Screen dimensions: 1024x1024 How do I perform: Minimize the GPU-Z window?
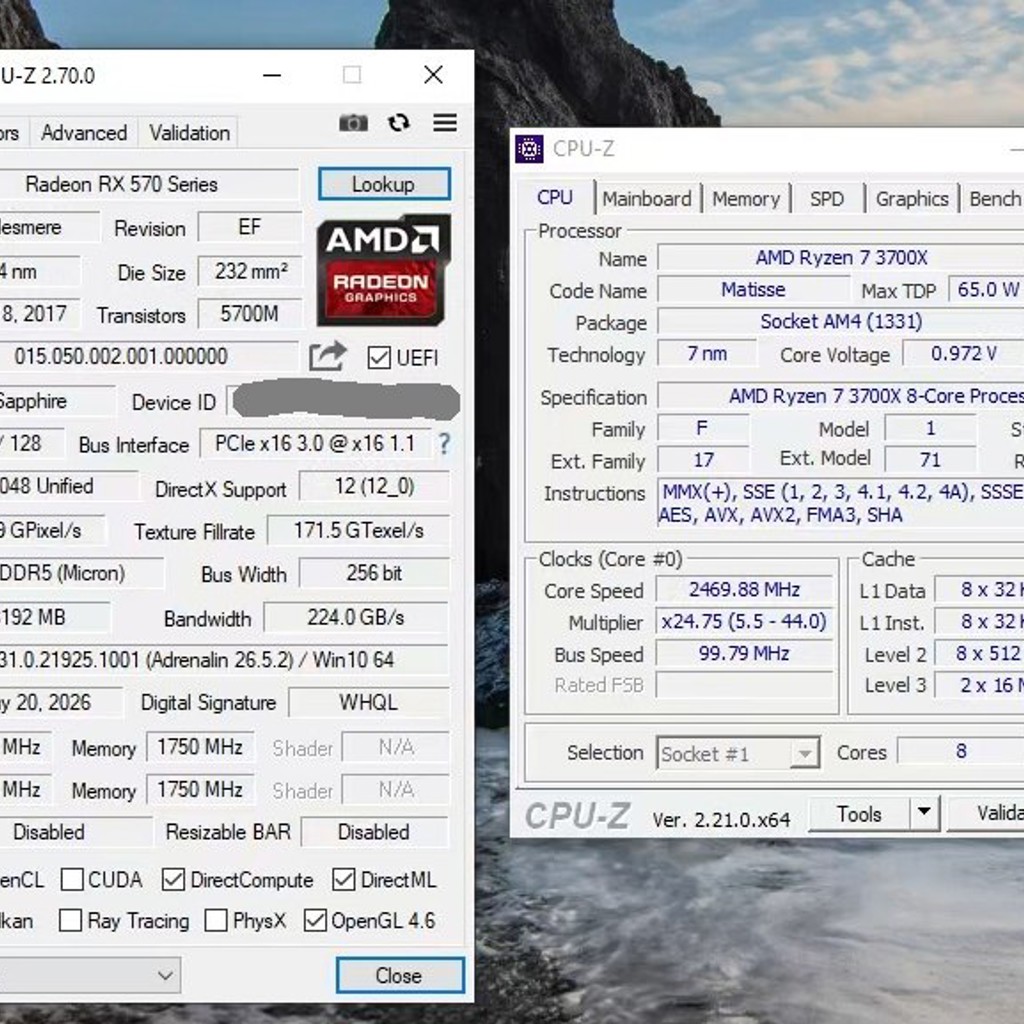point(272,75)
